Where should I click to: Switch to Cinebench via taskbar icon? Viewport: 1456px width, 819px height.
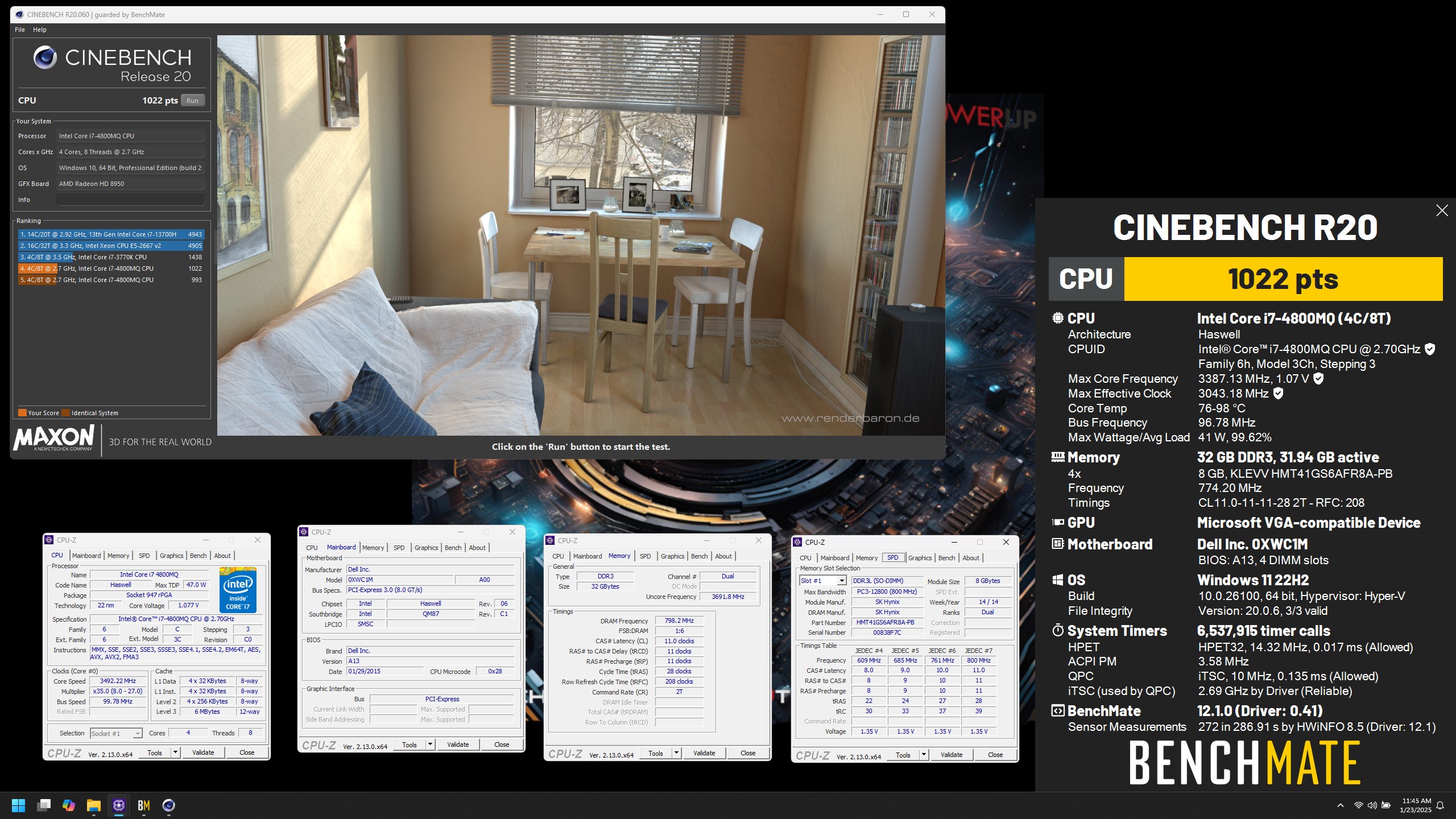tap(169, 805)
